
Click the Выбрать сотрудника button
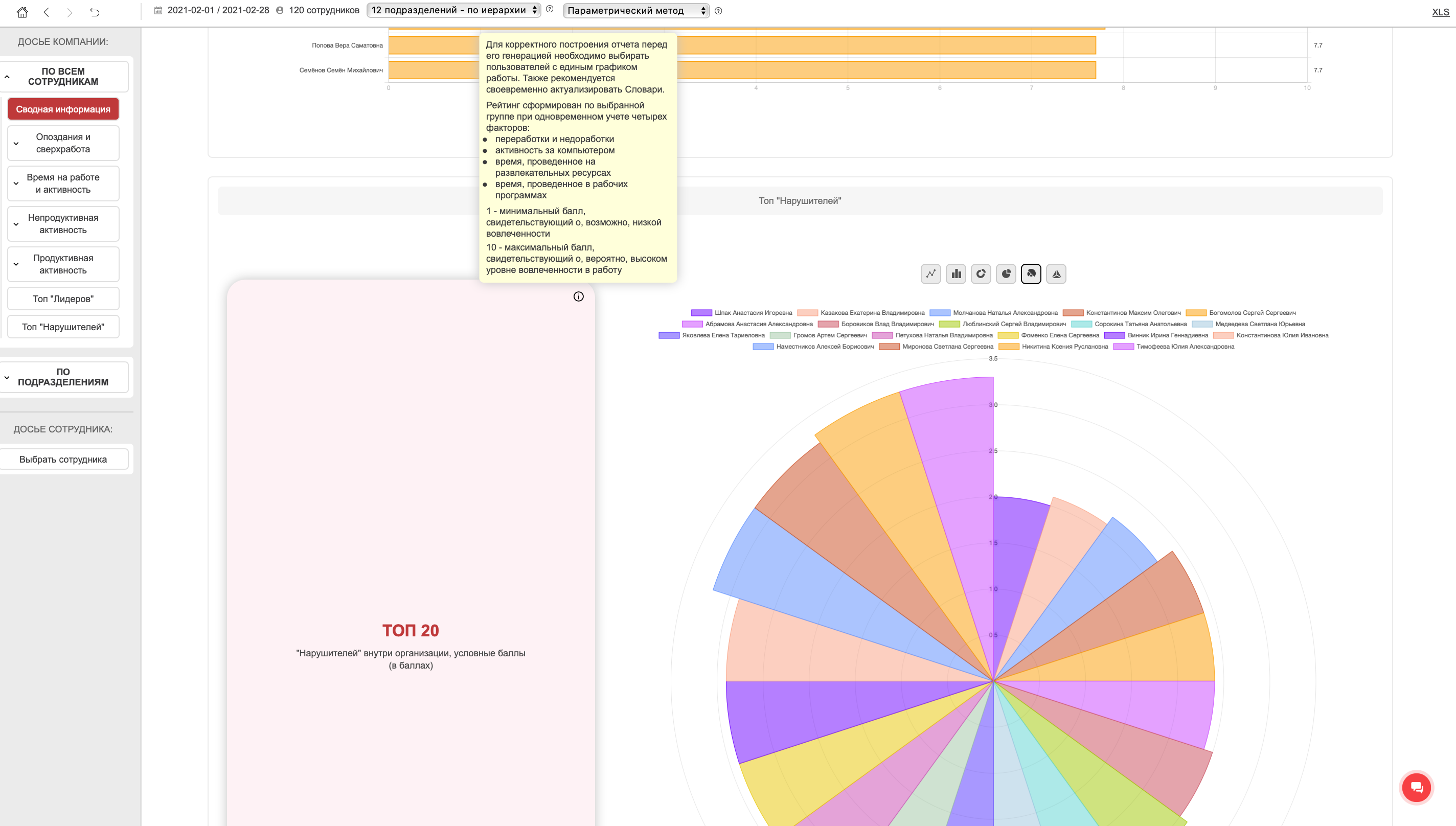[x=63, y=460]
